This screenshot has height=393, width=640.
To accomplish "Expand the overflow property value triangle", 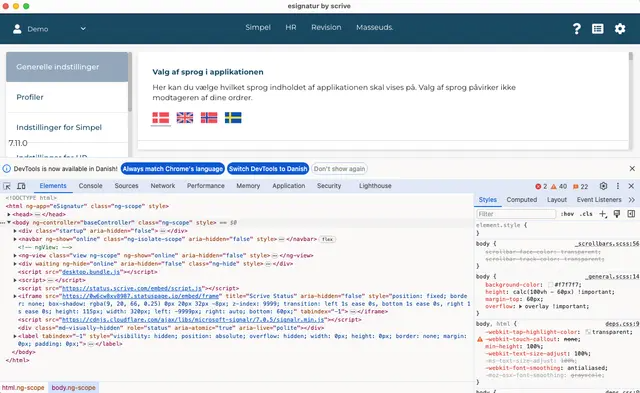I will (x=520, y=306).
